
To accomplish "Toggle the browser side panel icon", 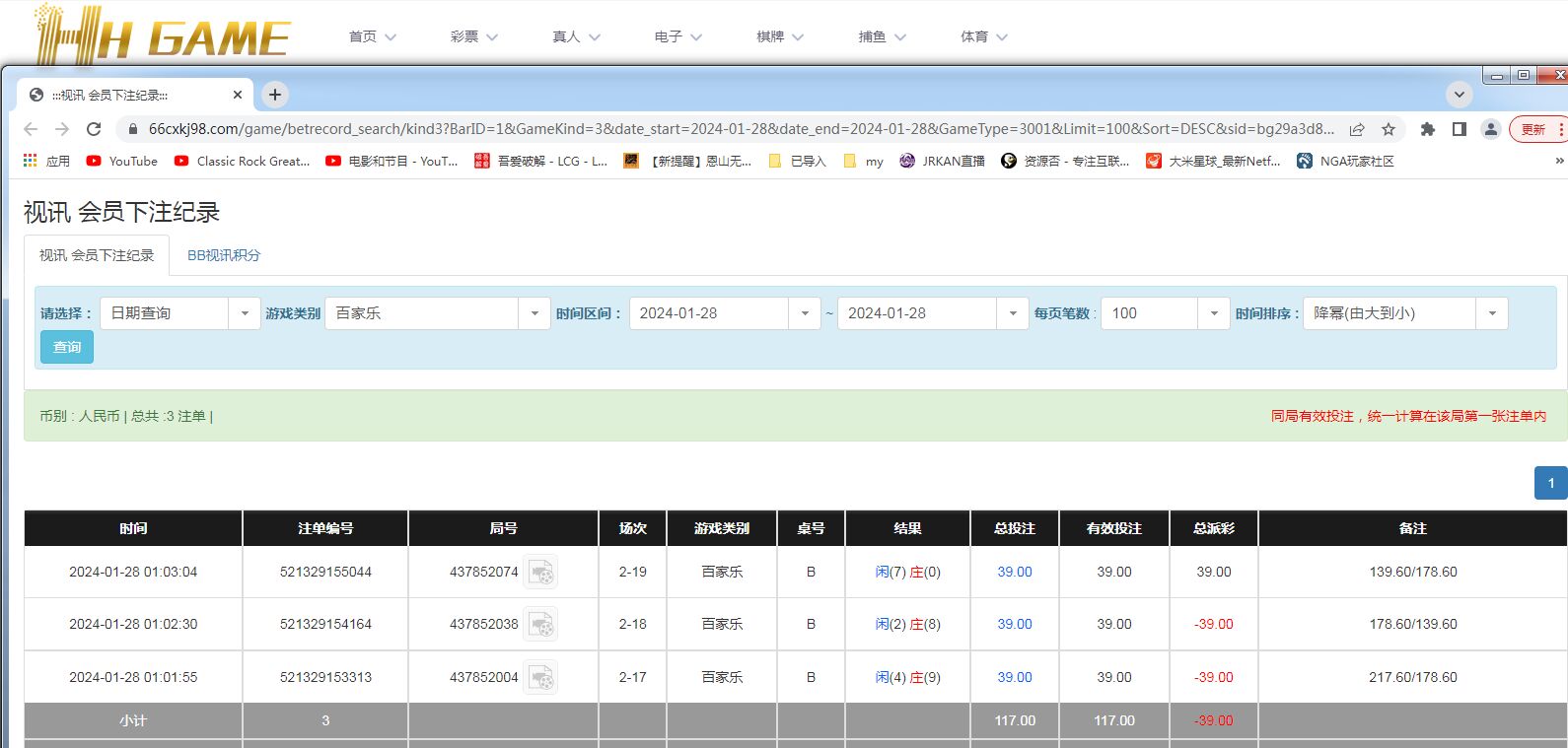I will [1460, 129].
